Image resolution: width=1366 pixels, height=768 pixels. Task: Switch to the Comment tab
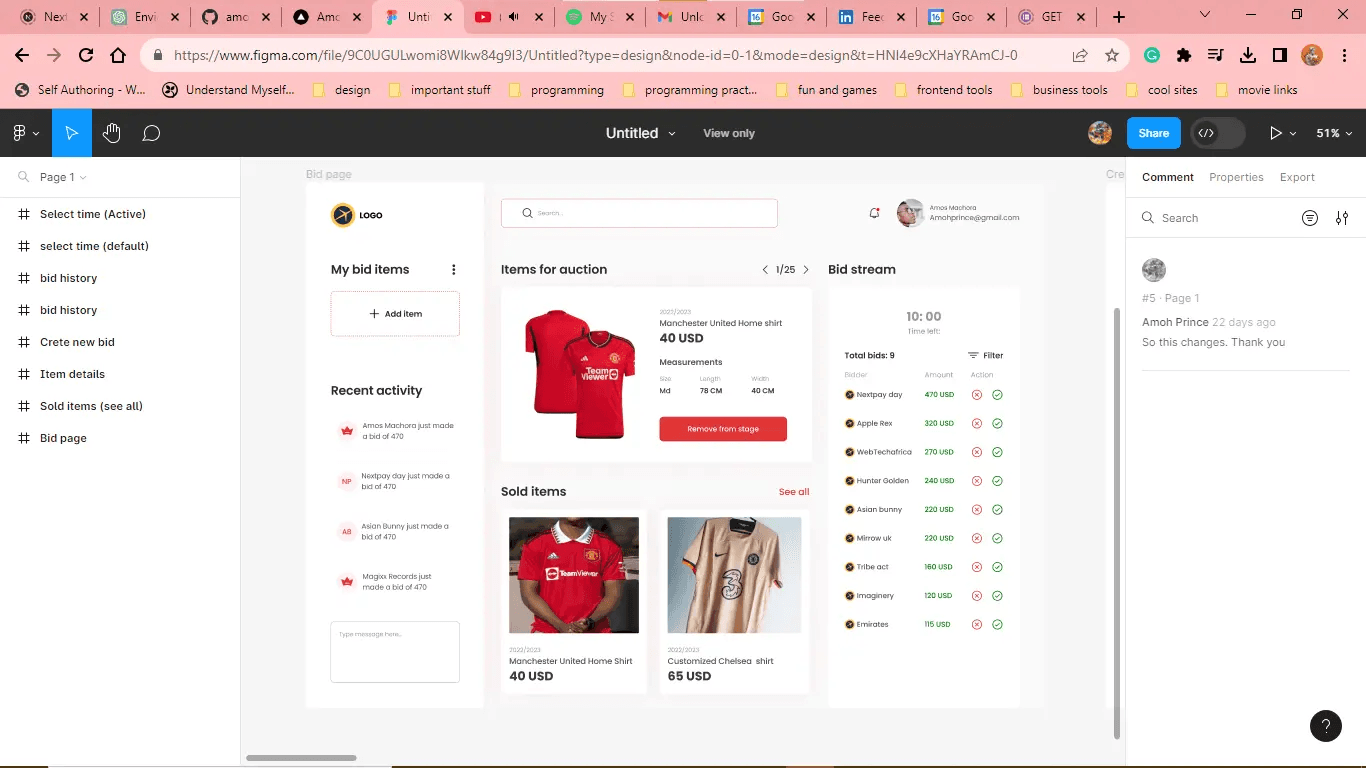pos(1168,177)
